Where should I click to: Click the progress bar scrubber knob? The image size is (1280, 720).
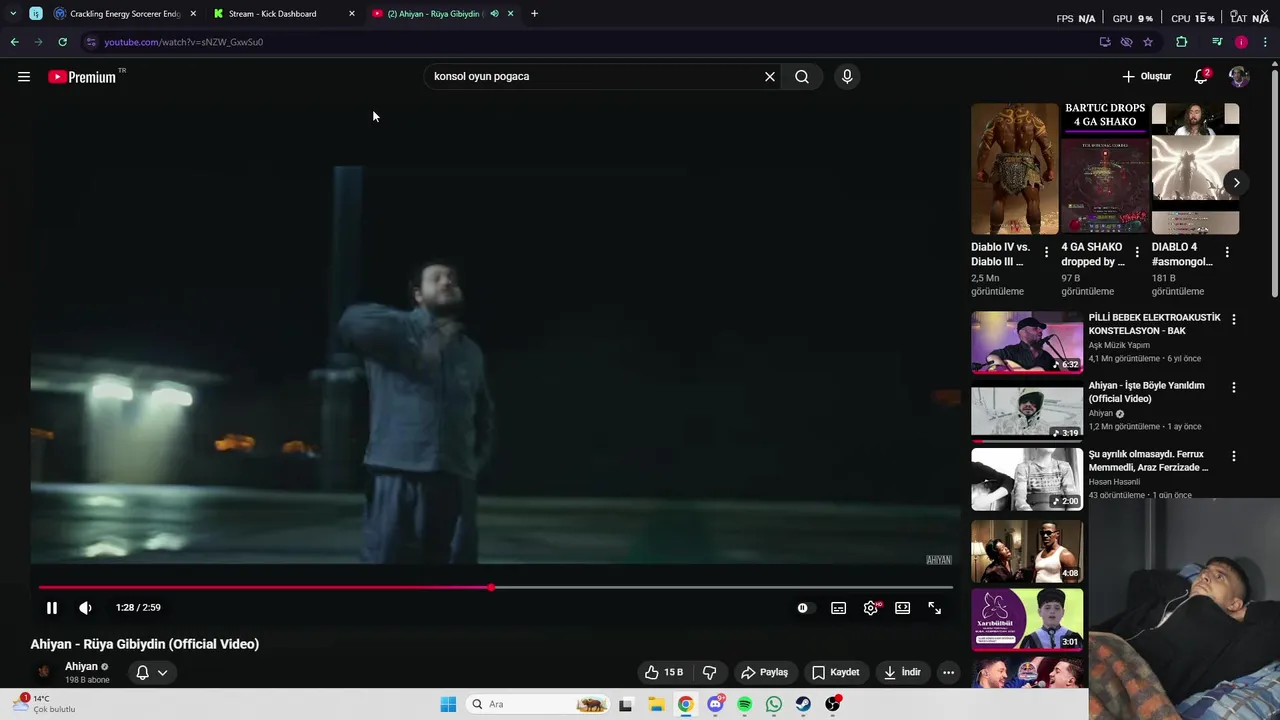pyautogui.click(x=491, y=587)
